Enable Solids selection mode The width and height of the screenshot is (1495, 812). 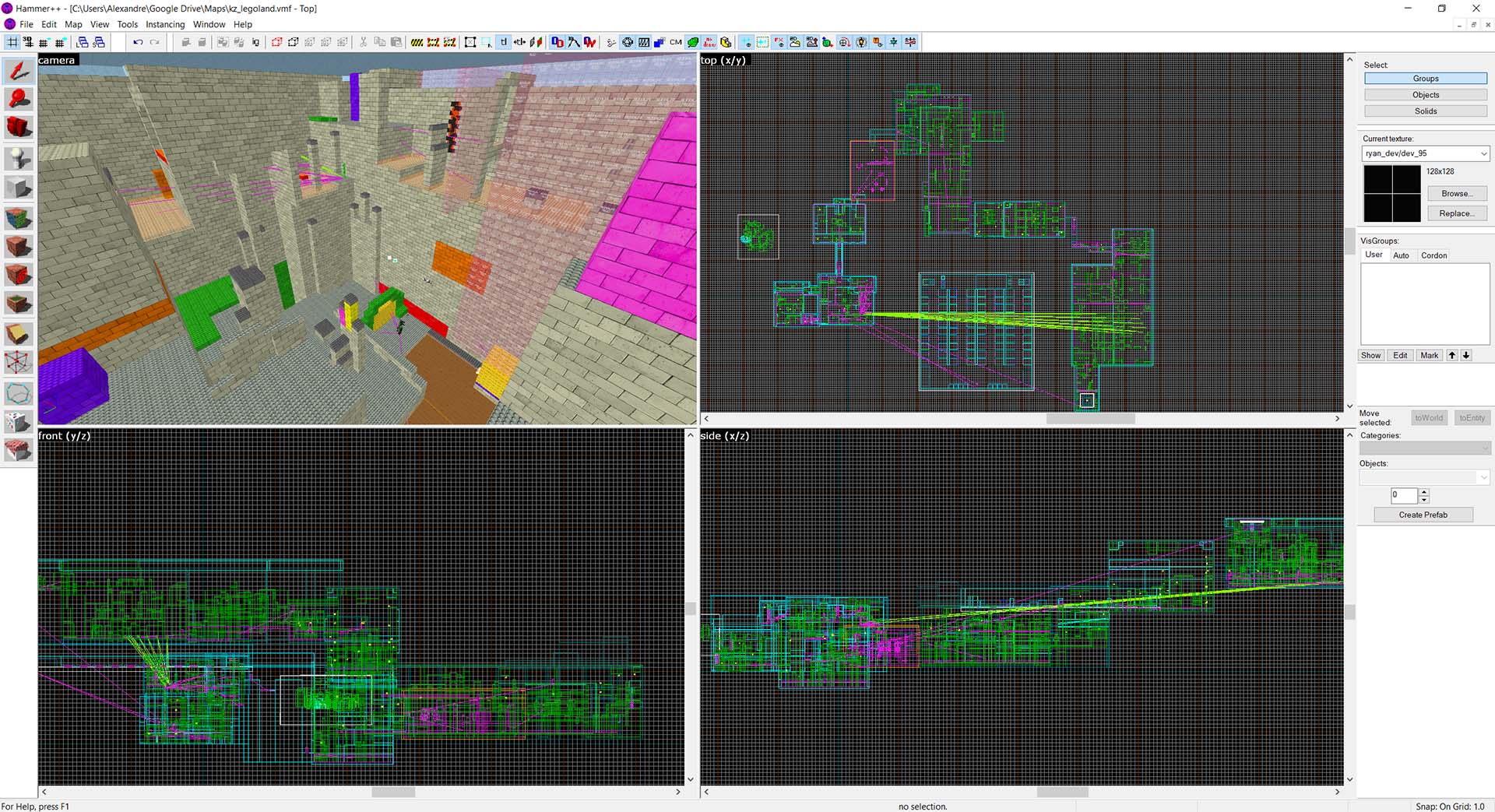click(x=1425, y=111)
